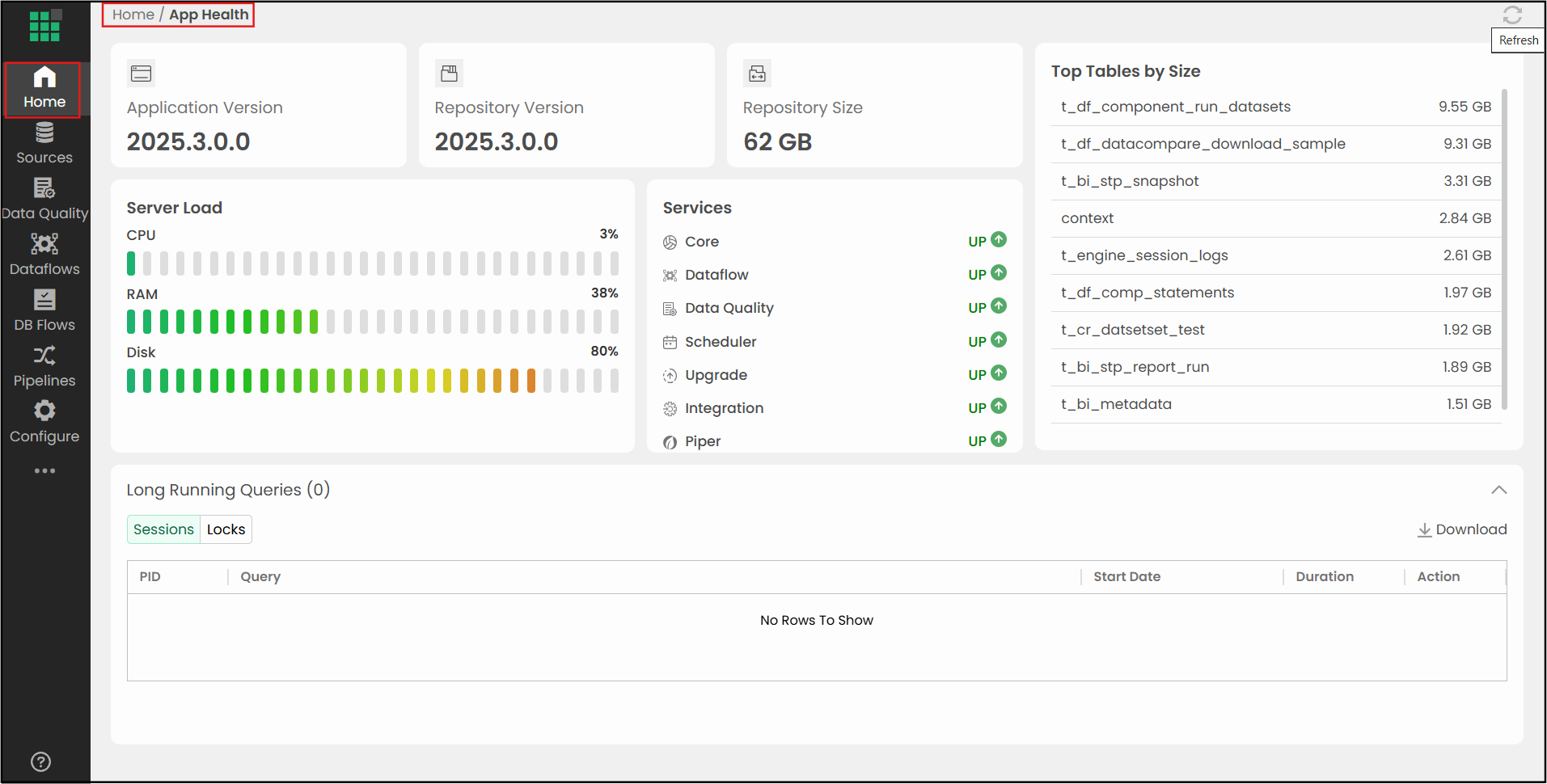Collapse the Long Running Queries panel
Image resolution: width=1547 pixels, height=784 pixels.
[x=1498, y=490]
